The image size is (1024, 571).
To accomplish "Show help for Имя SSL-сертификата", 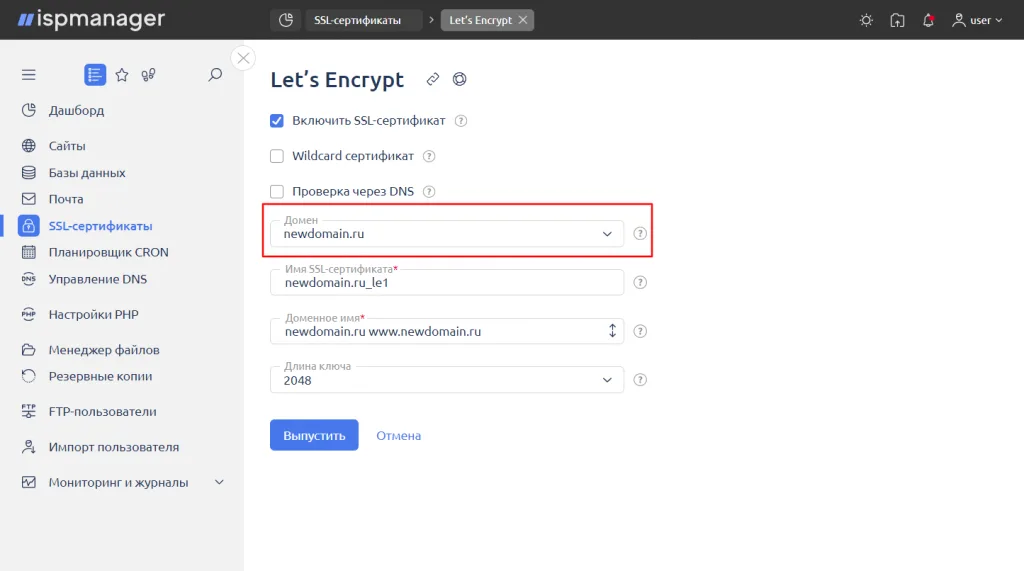I will [640, 282].
